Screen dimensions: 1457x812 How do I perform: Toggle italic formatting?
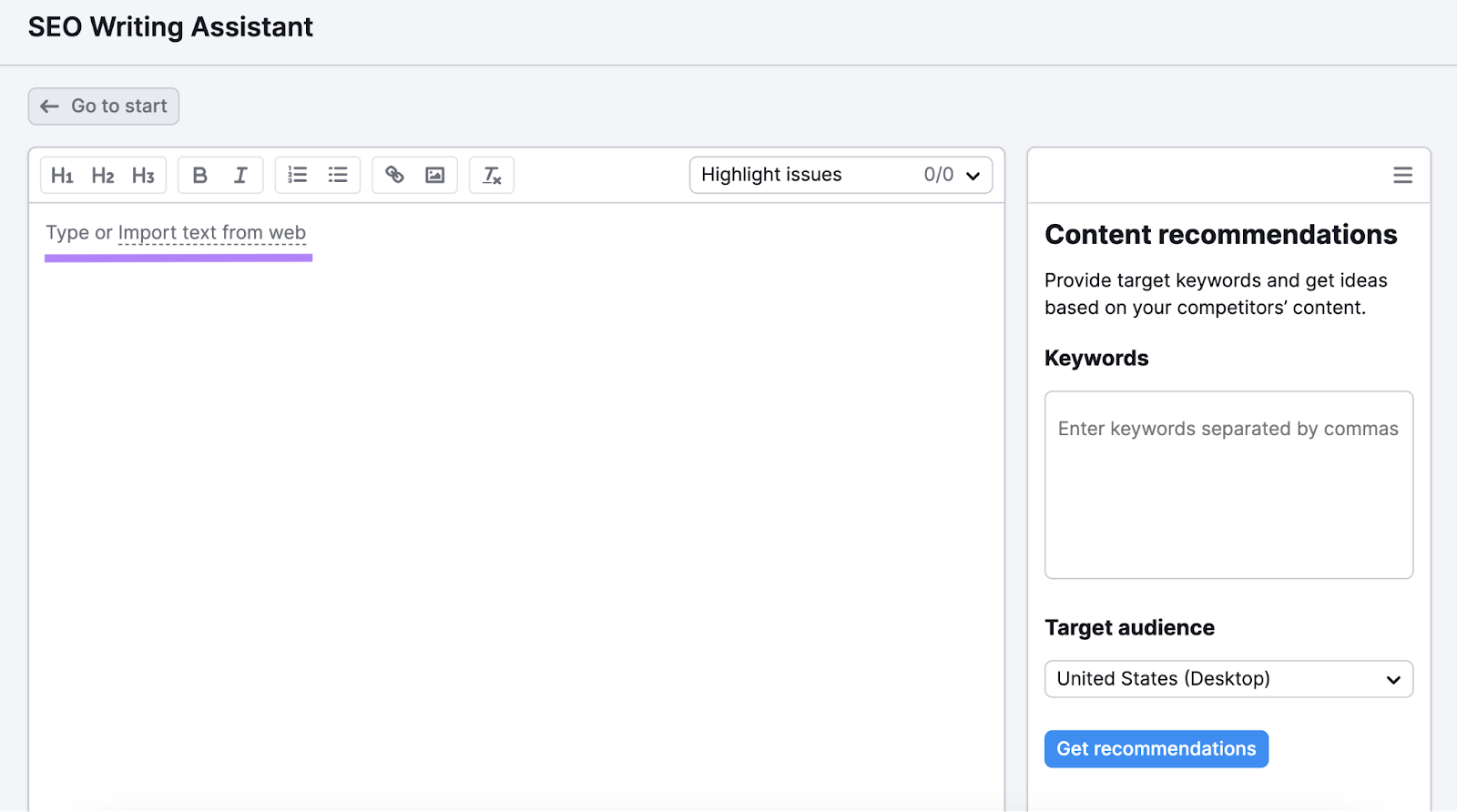[240, 175]
